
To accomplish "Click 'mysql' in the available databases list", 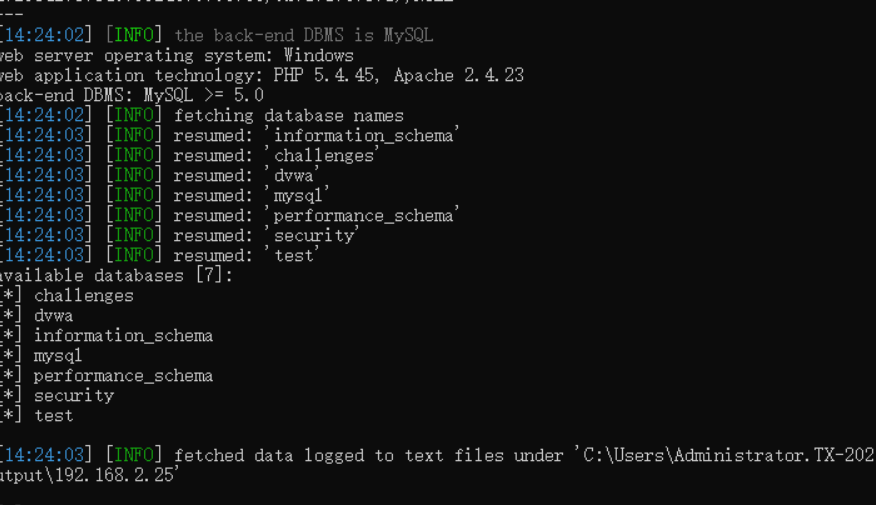I will [x=58, y=356].
